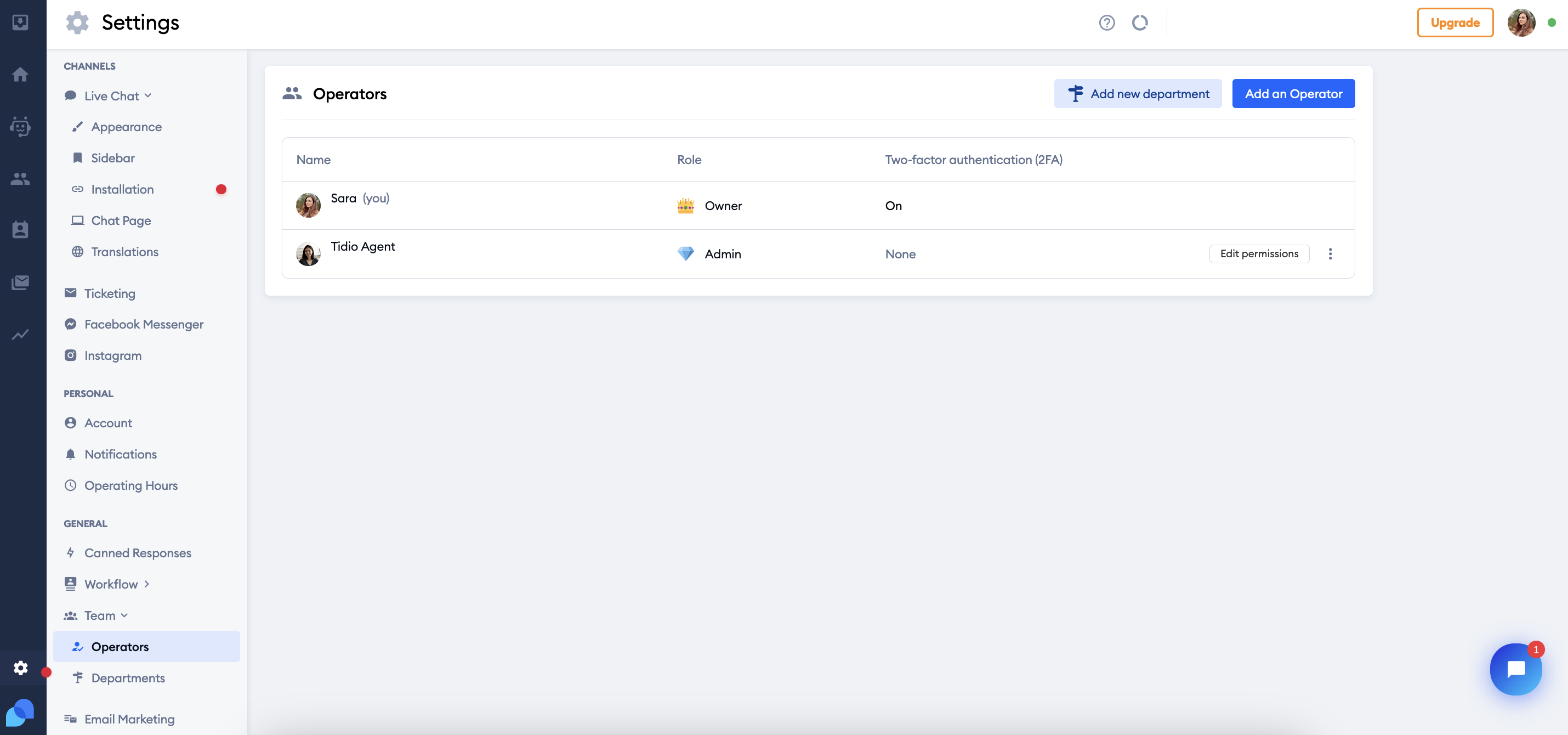Open Departments settings
The image size is (1568, 735).
pos(128,678)
